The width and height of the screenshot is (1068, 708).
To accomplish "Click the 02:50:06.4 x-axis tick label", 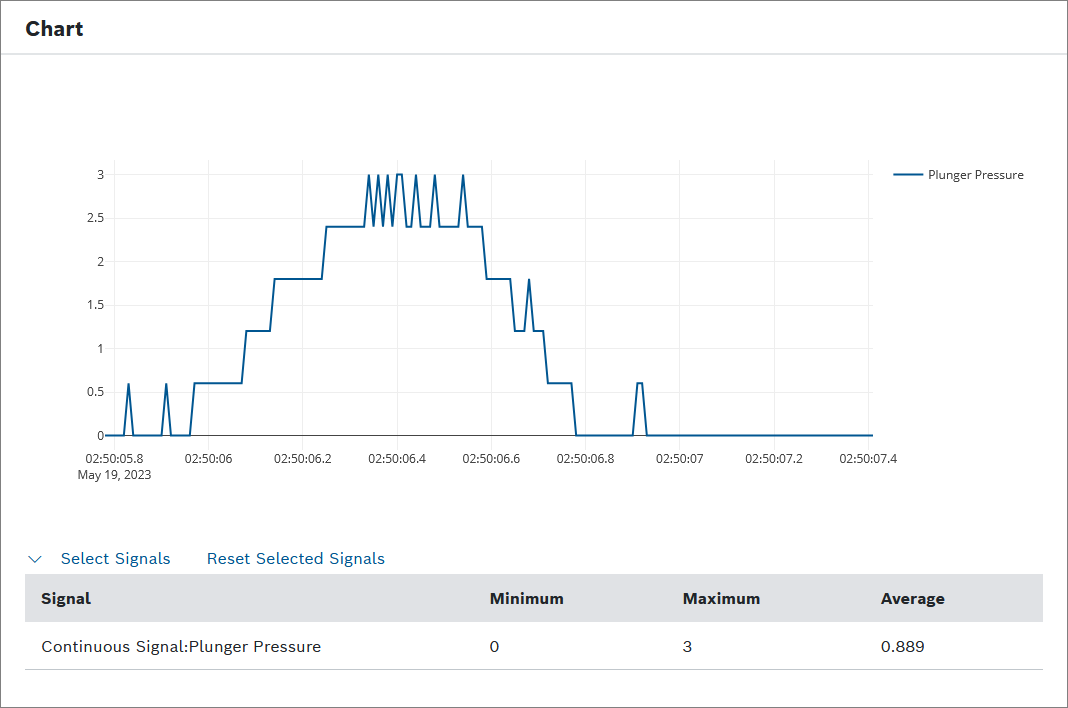I will [397, 459].
